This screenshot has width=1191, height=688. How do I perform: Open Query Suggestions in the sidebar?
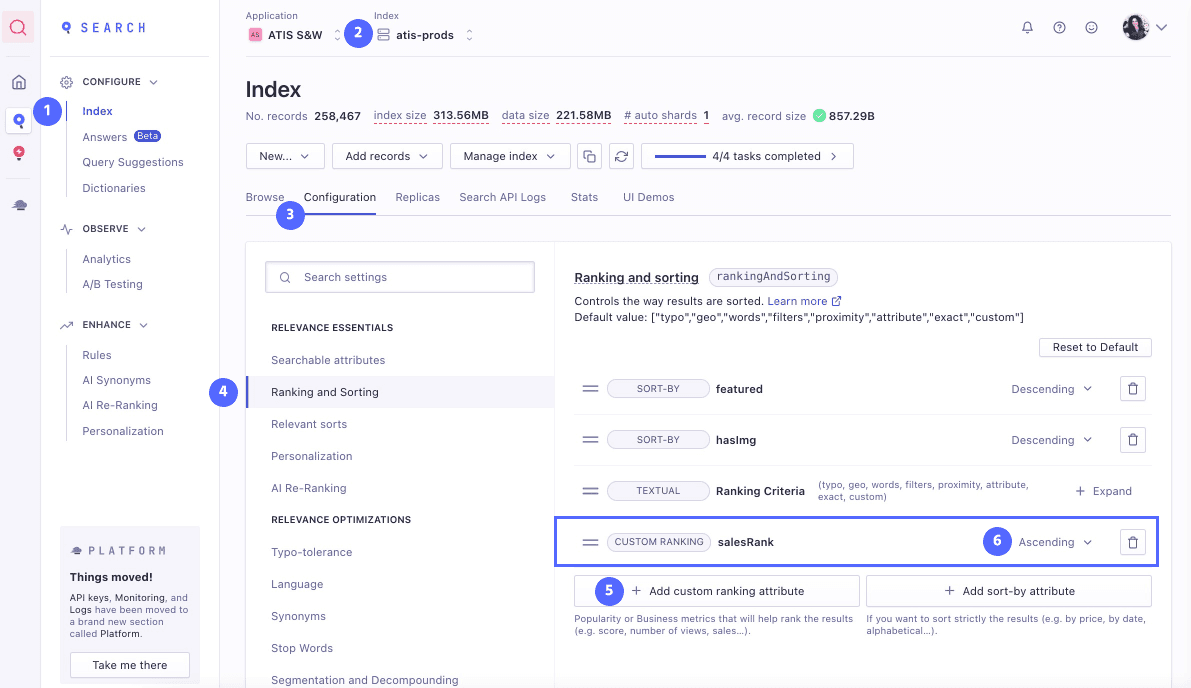pos(133,163)
